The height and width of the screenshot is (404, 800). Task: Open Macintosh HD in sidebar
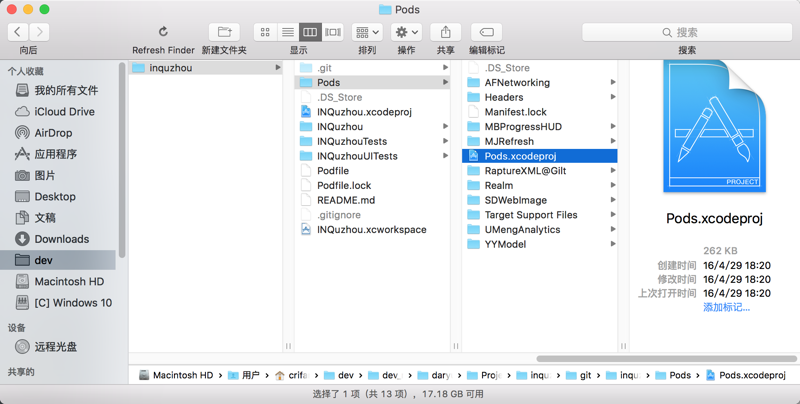pos(60,282)
